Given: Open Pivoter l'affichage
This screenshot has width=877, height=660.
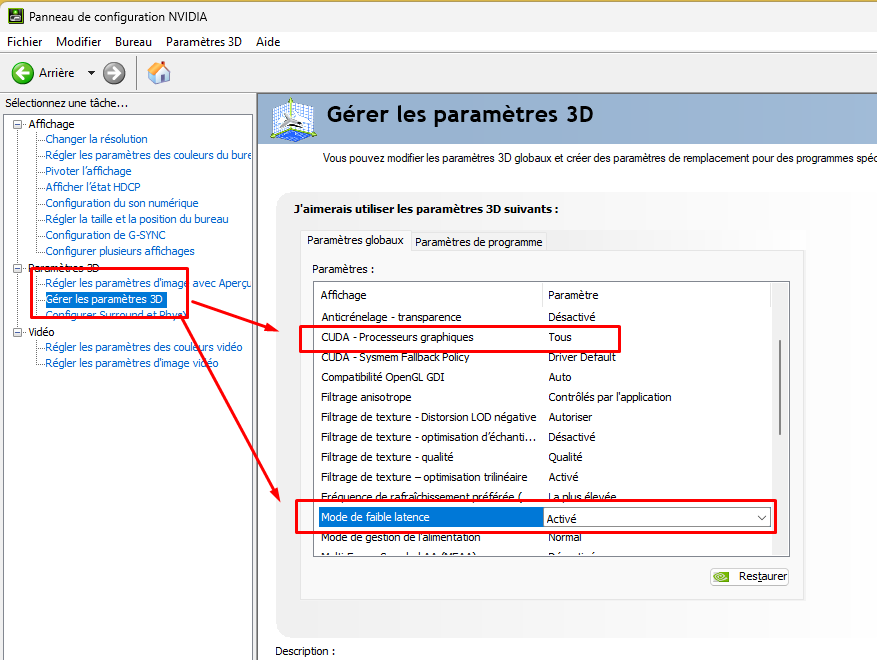Looking at the screenshot, I should pyautogui.click(x=88, y=171).
